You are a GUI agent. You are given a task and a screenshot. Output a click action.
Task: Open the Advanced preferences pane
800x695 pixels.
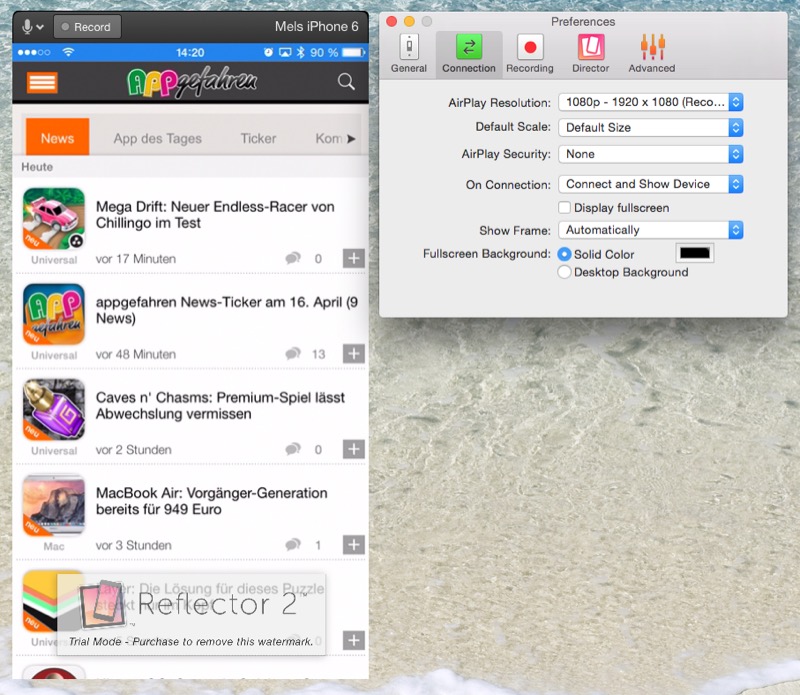point(651,54)
